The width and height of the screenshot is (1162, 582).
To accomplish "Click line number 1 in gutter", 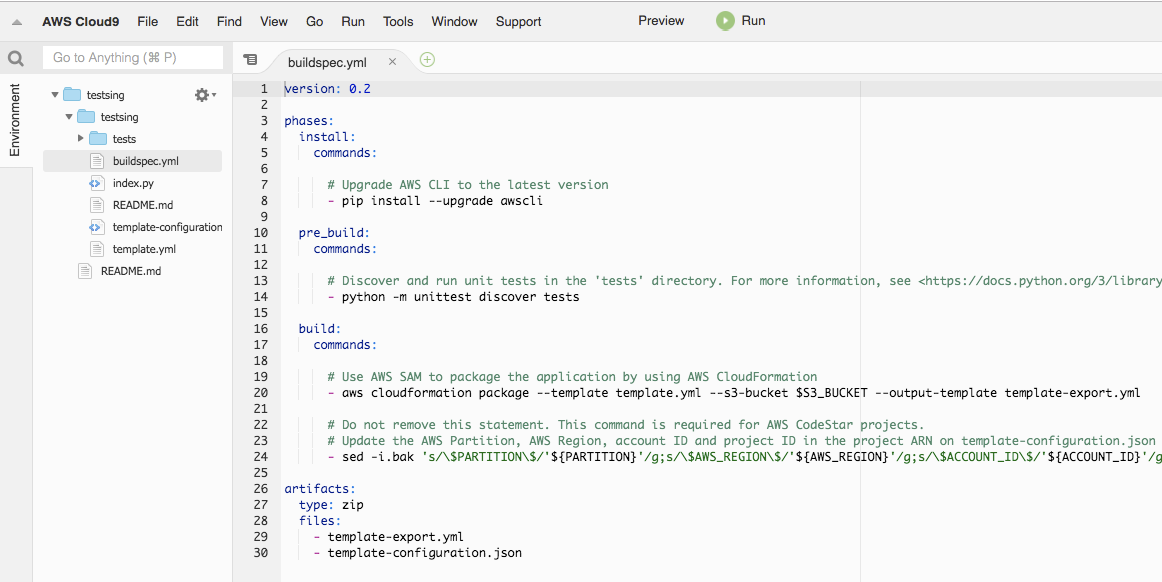I will coord(264,89).
